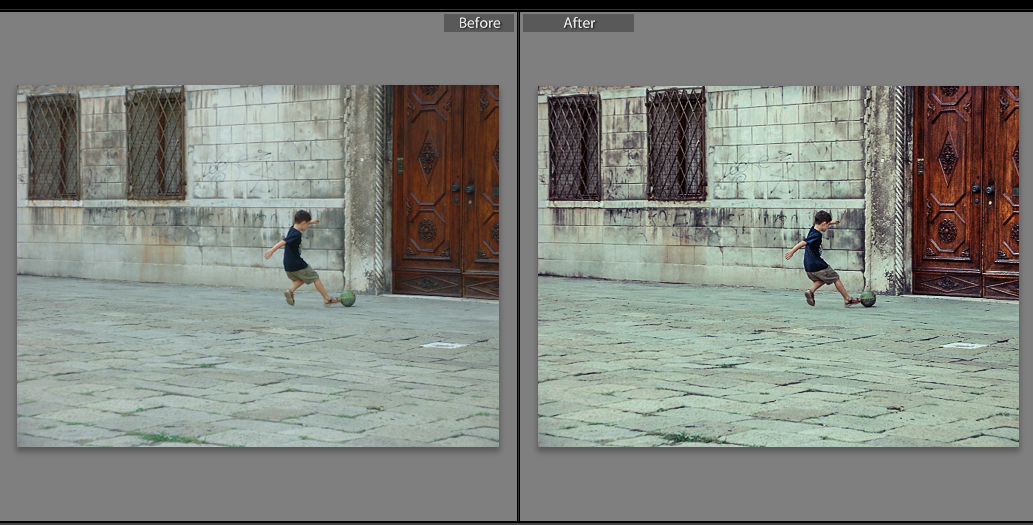Click the After view label
The height and width of the screenshot is (525, 1033).
[x=578, y=23]
